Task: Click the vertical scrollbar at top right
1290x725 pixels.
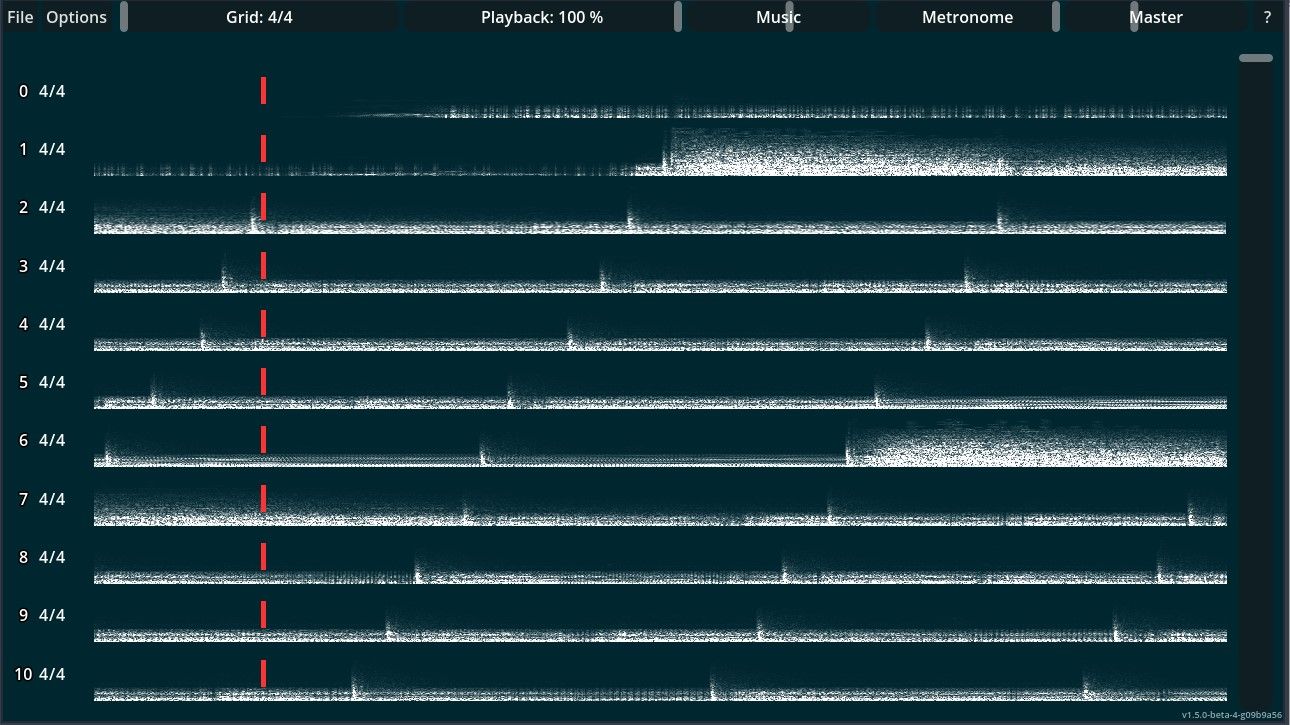Action: click(x=1256, y=57)
